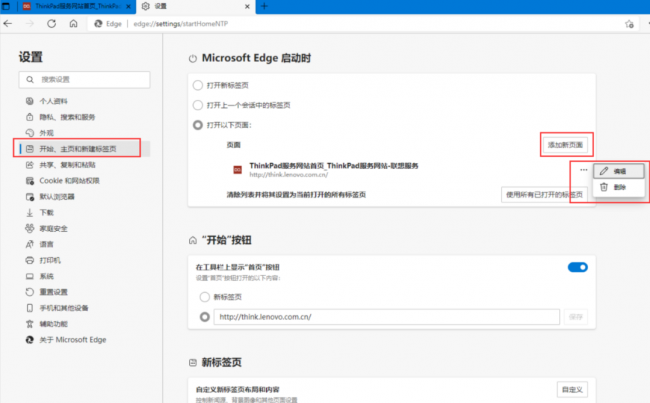Open 隐私、搜索和服务 settings section

(60, 117)
